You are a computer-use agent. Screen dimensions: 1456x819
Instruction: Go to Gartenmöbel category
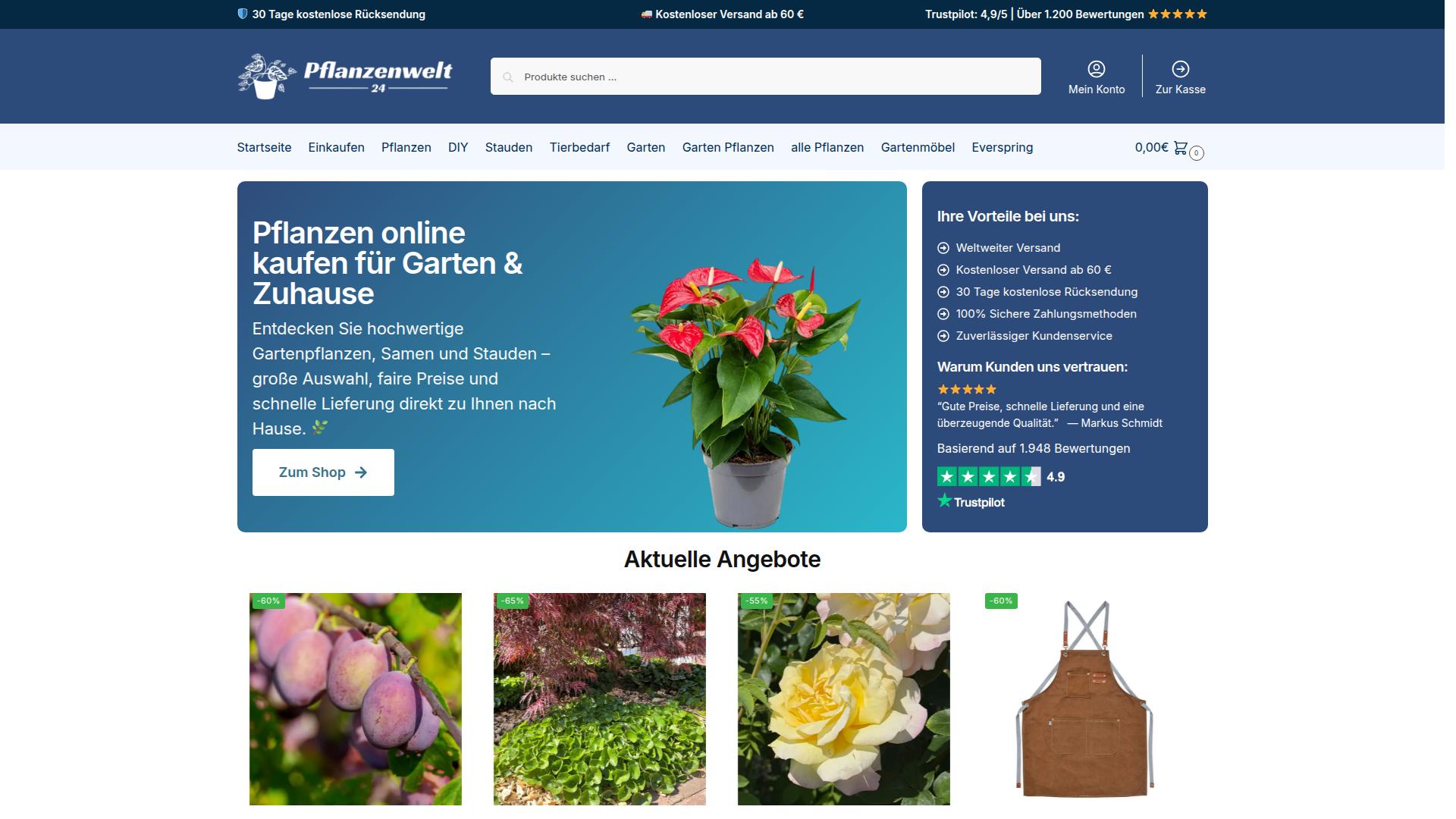918,147
